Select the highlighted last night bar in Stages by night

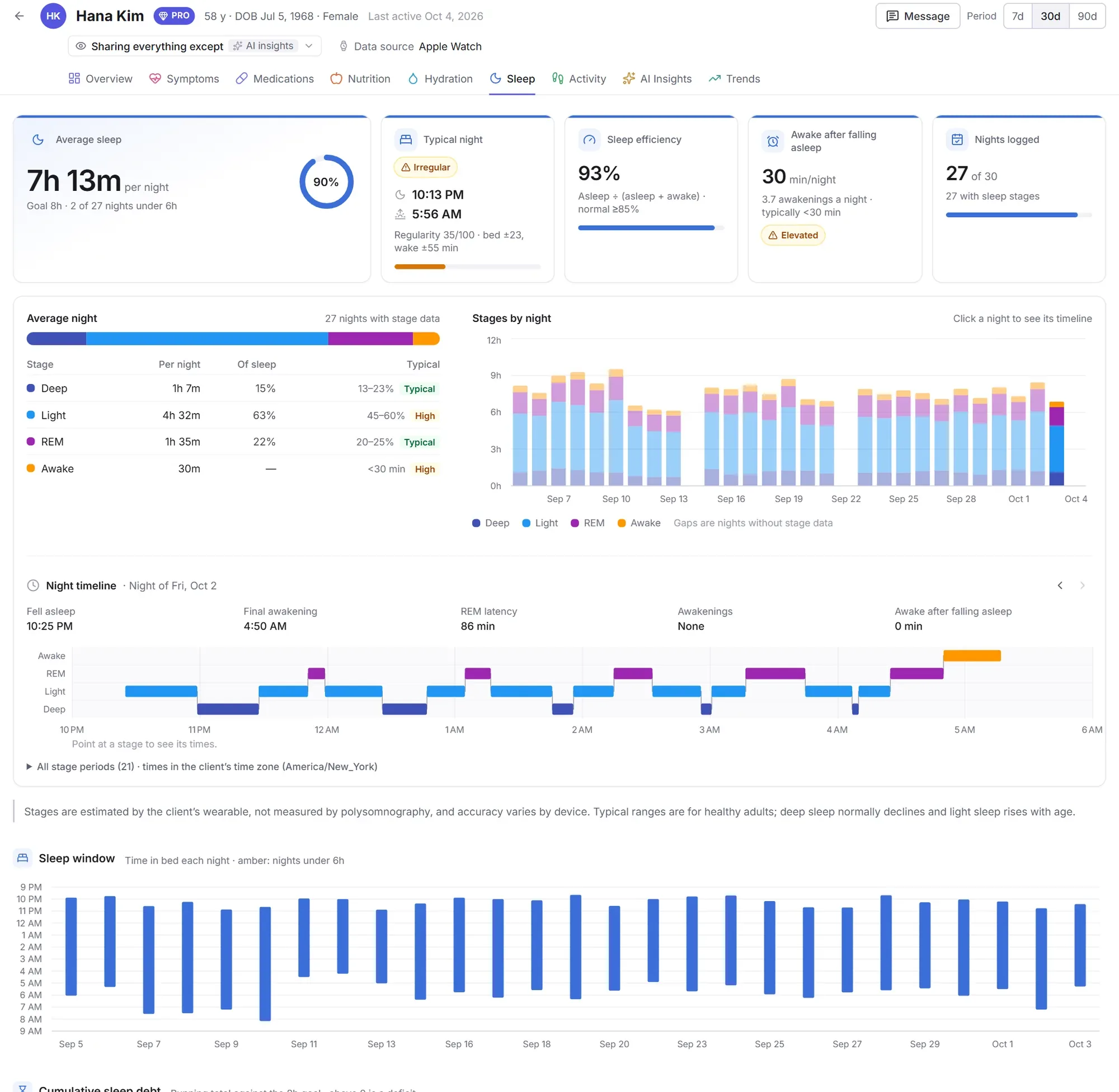point(1056,444)
